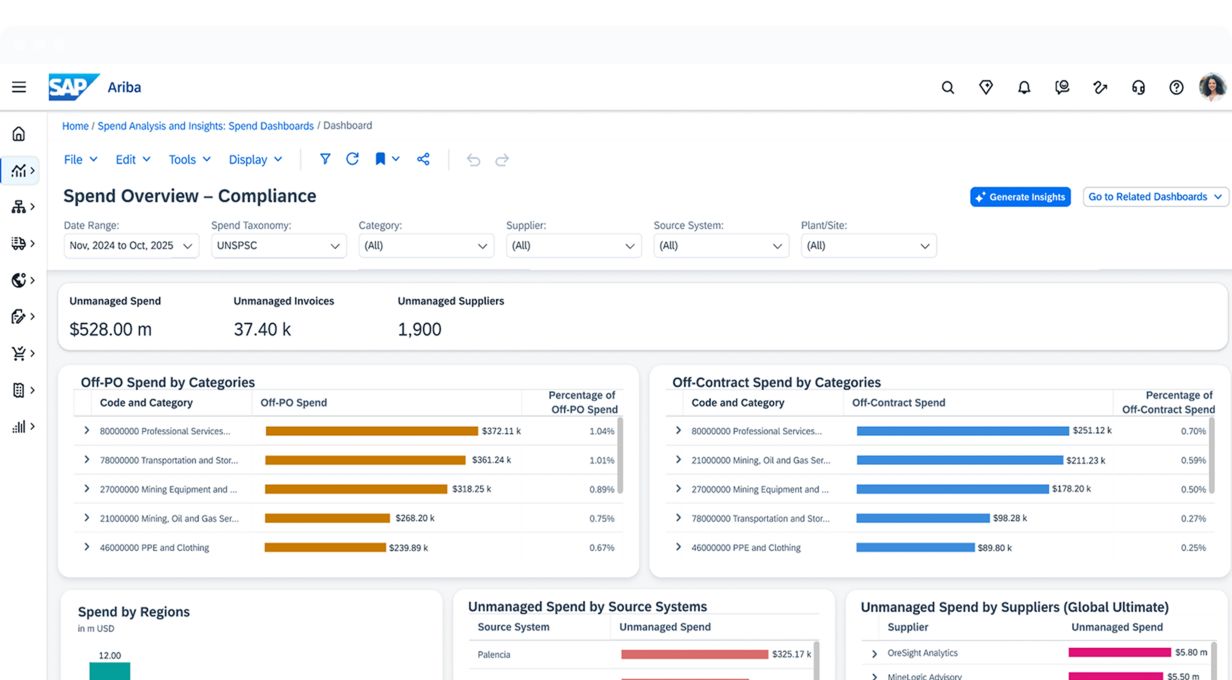This screenshot has height=680, width=1232.
Task: Open Go to Related Dashboards dropdown
Action: 1155,197
